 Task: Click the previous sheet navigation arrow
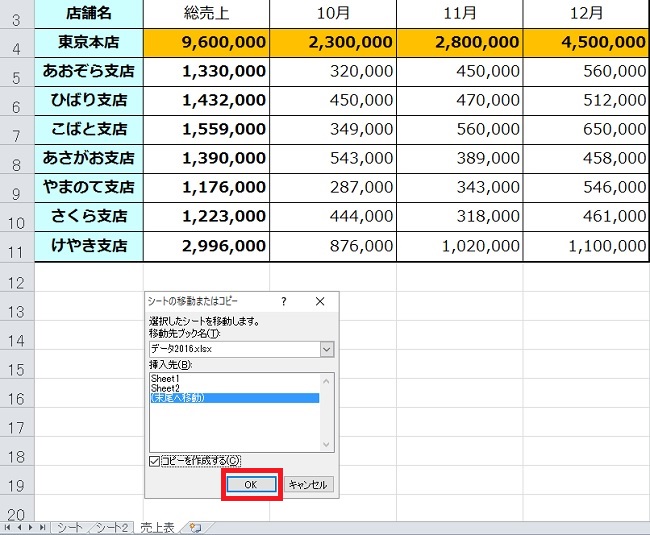click(x=20, y=527)
